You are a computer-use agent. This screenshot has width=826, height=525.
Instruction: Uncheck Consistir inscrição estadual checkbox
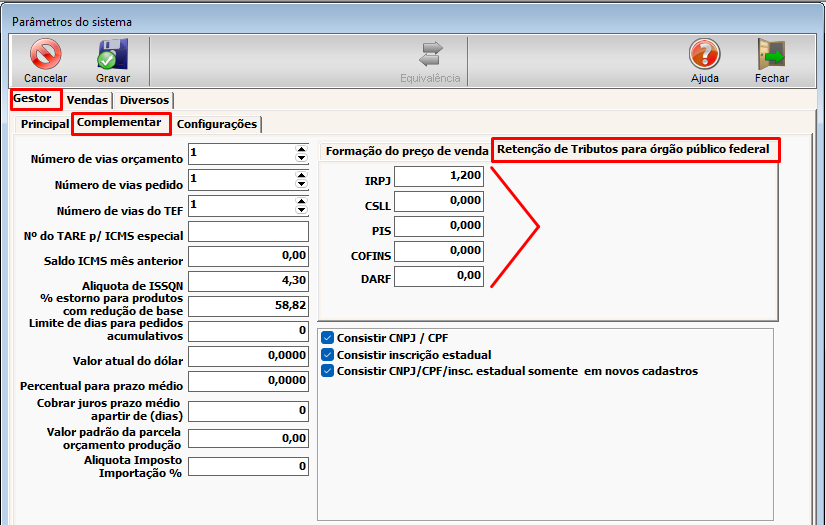pyautogui.click(x=328, y=354)
